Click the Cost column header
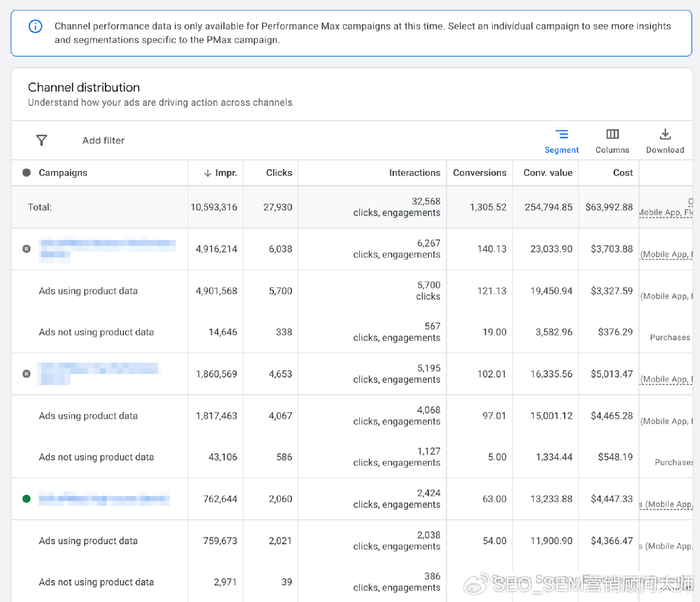The image size is (700, 602). point(622,173)
